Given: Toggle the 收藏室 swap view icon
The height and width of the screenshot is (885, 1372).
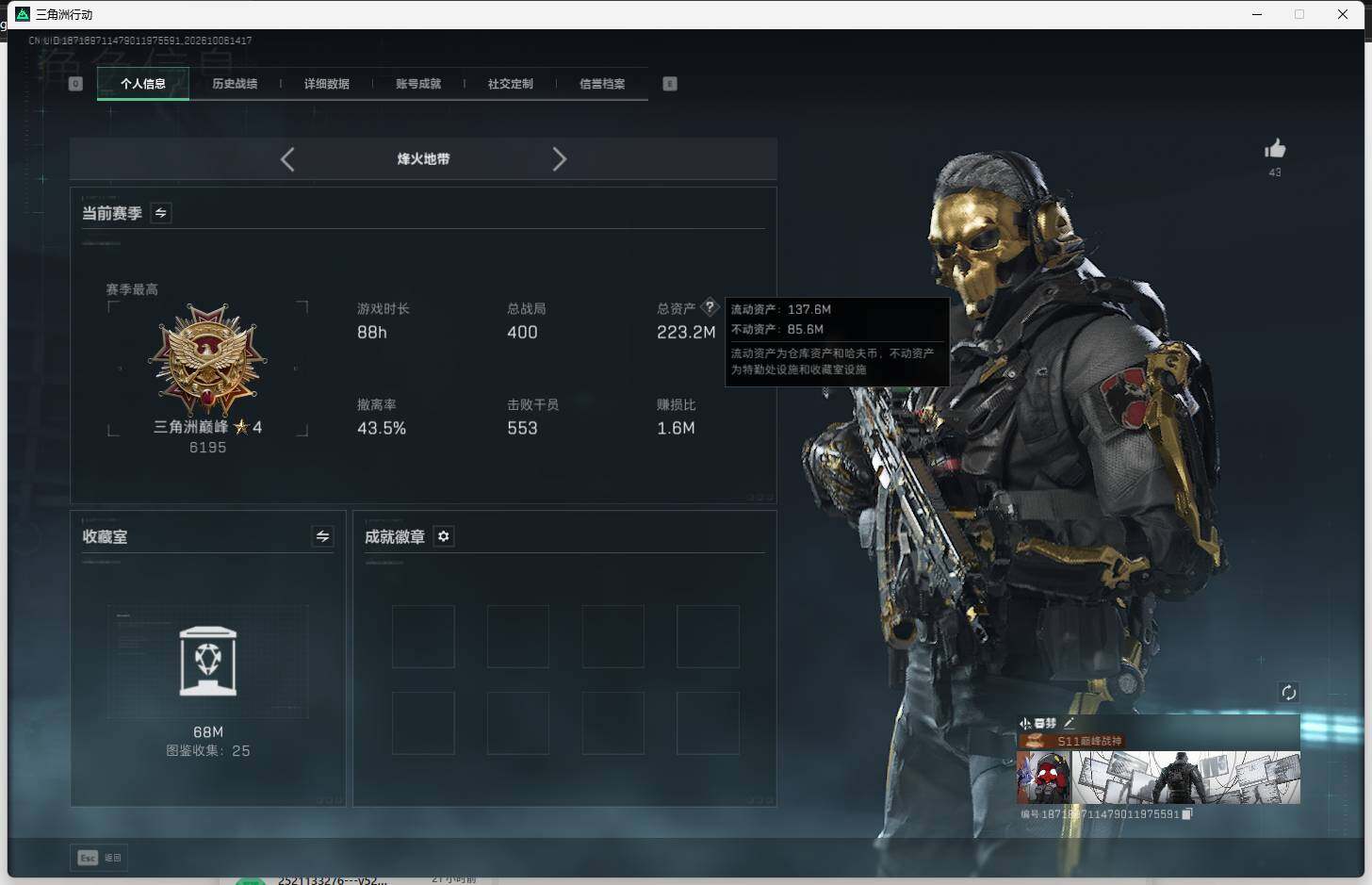Looking at the screenshot, I should click(x=322, y=536).
